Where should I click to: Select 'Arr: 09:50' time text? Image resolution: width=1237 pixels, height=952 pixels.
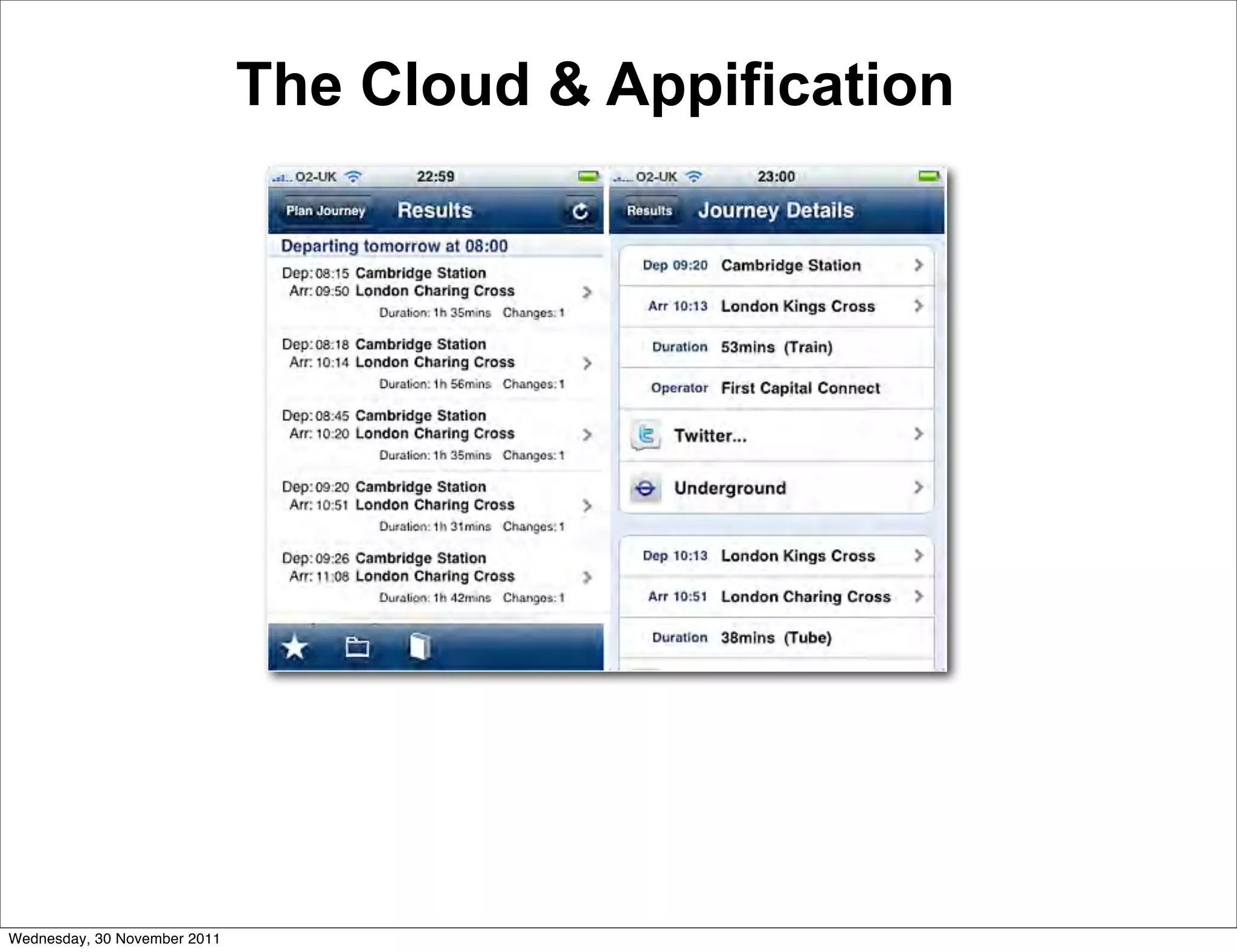click(x=319, y=291)
